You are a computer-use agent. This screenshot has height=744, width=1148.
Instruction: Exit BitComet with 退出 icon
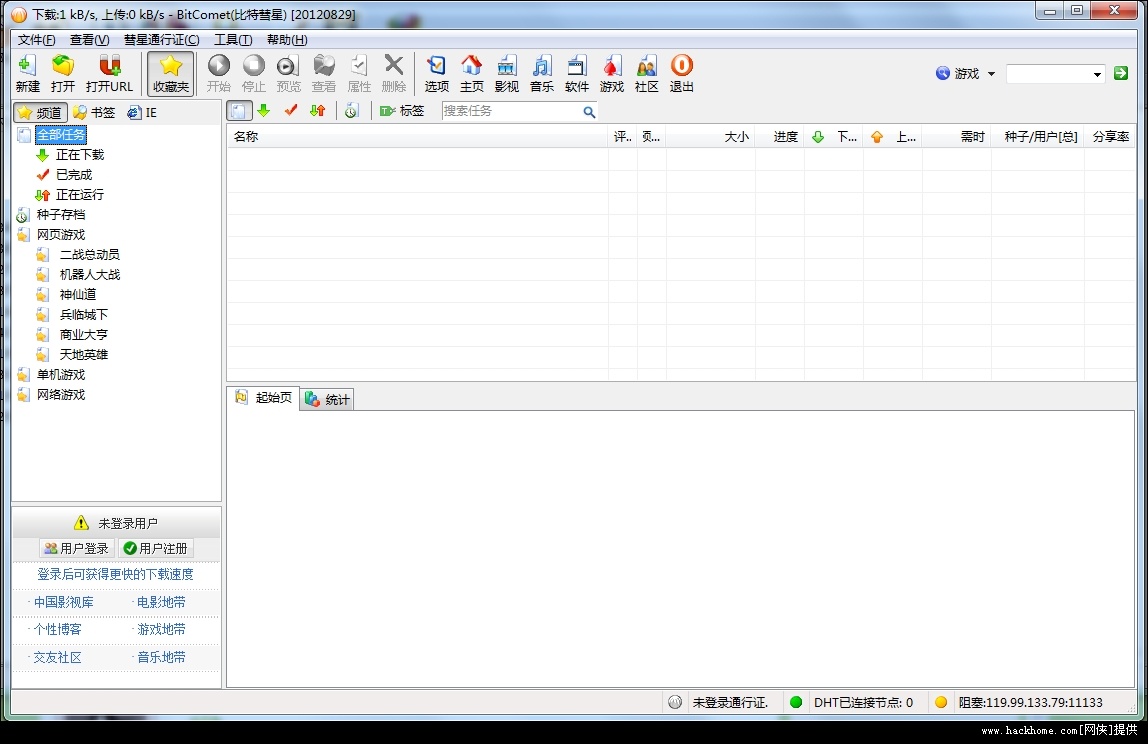682,73
